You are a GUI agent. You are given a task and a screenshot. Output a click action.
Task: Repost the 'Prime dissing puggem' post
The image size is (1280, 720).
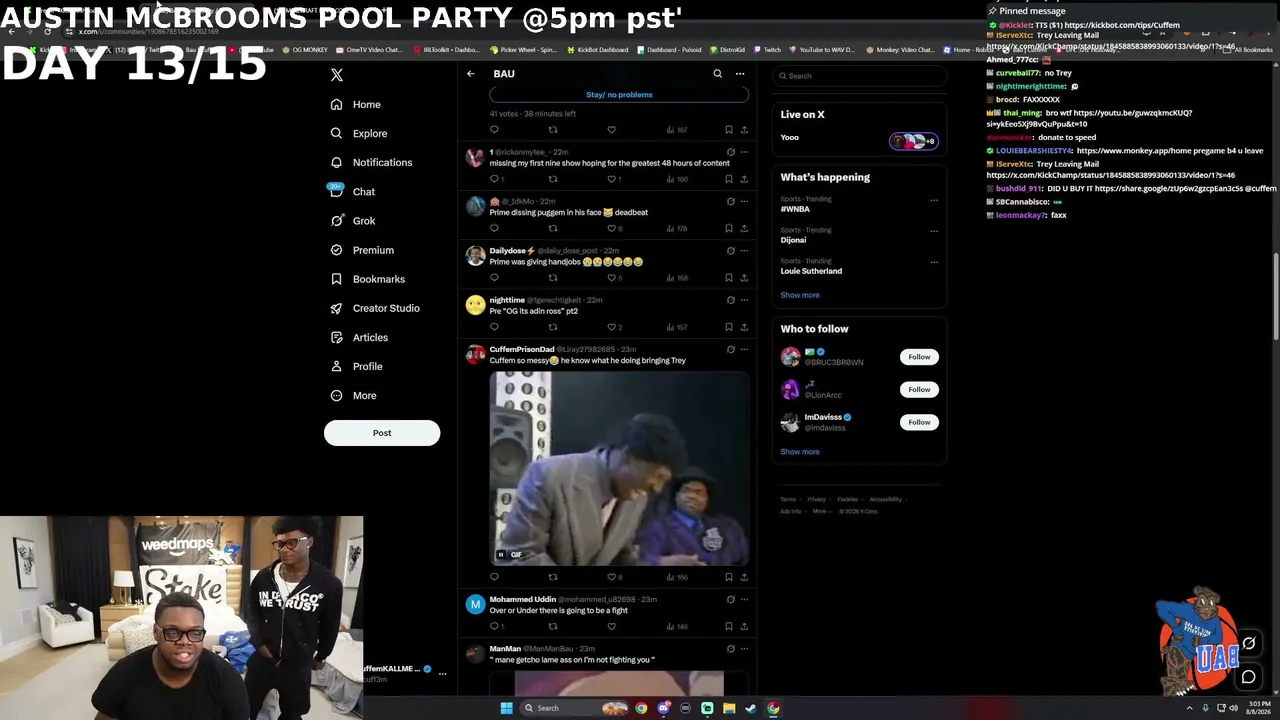(x=553, y=228)
